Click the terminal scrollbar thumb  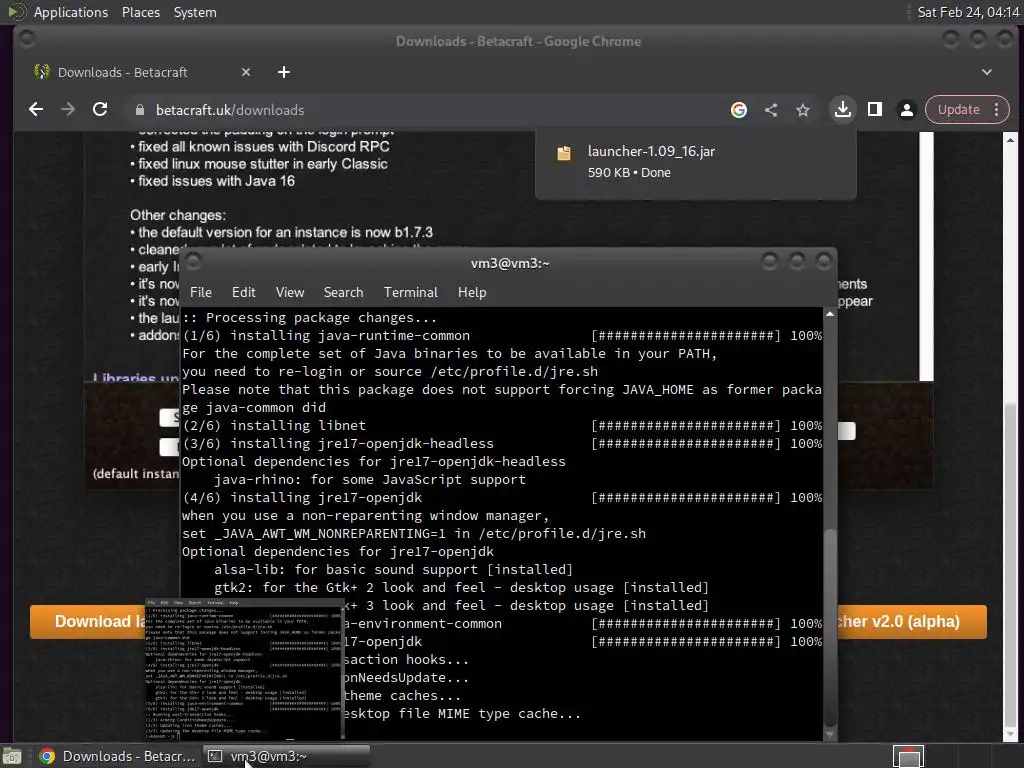pos(830,627)
